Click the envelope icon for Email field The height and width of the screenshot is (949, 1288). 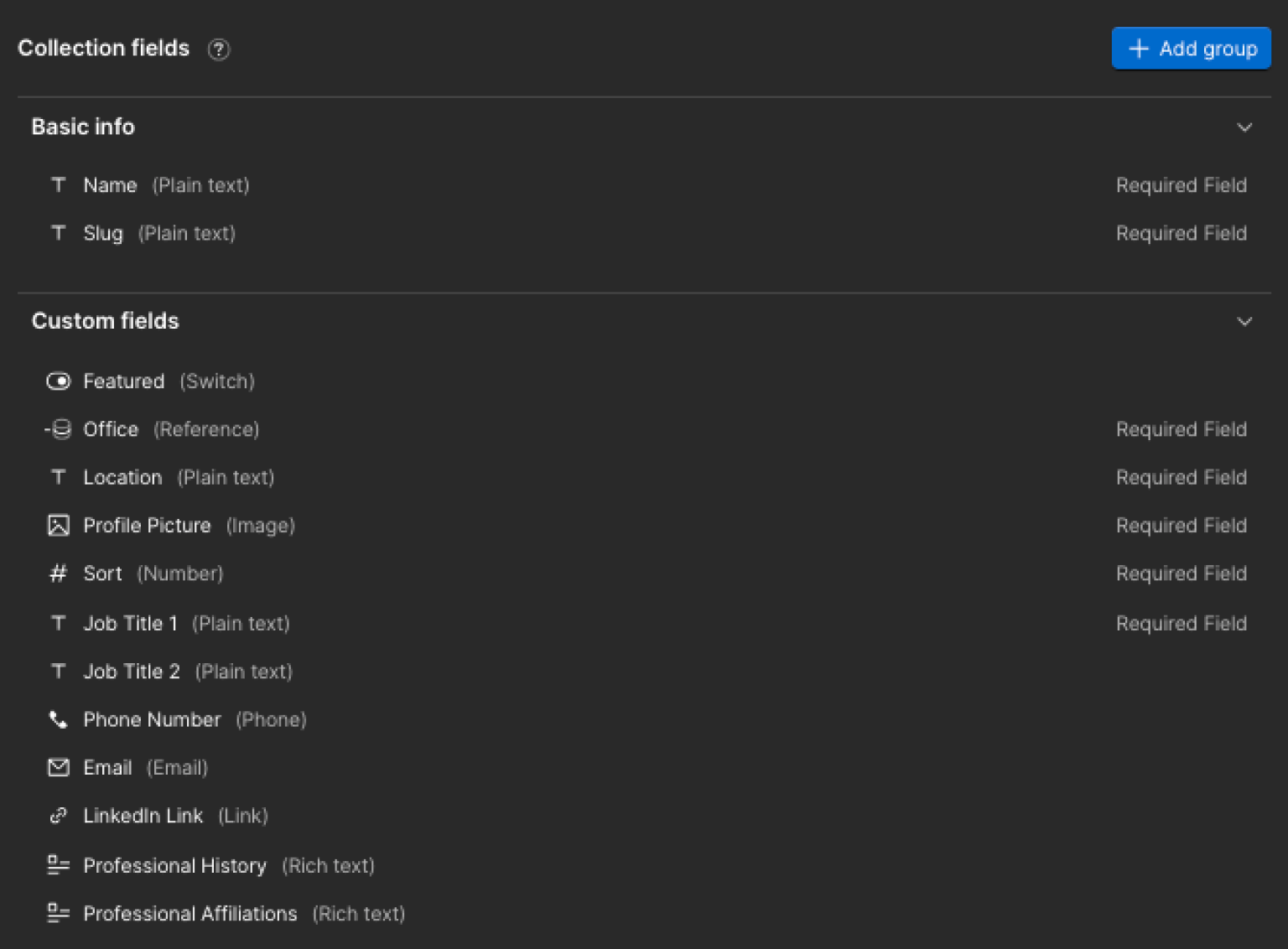(58, 767)
